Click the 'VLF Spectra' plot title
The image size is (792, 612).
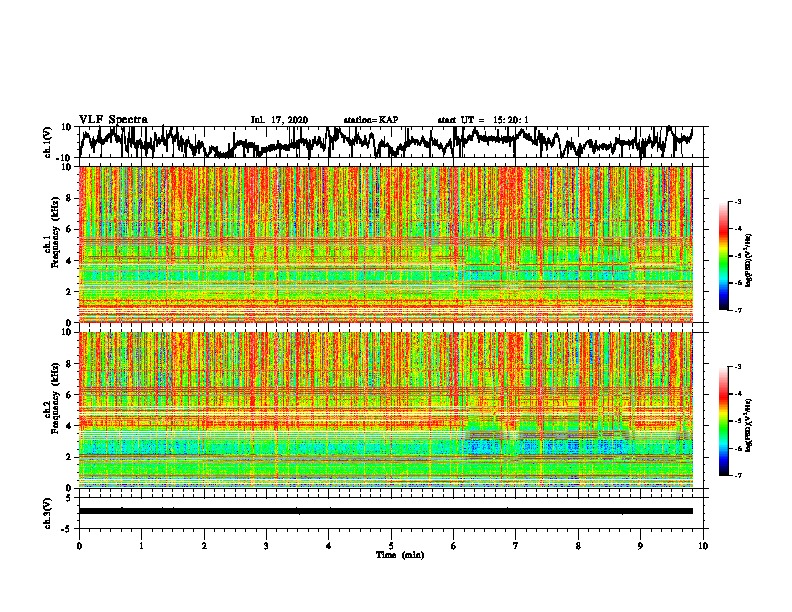pos(113,120)
